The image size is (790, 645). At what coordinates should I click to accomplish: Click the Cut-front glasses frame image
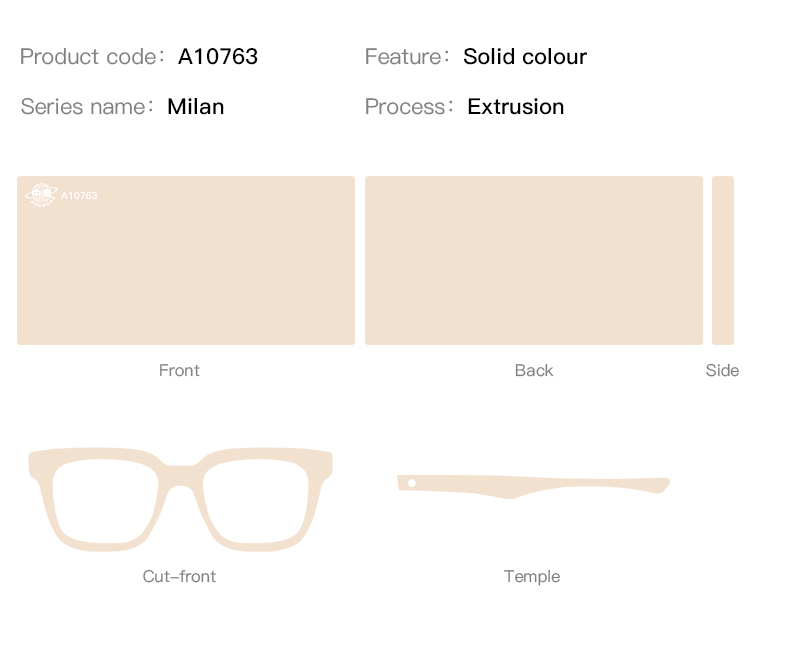(180, 499)
